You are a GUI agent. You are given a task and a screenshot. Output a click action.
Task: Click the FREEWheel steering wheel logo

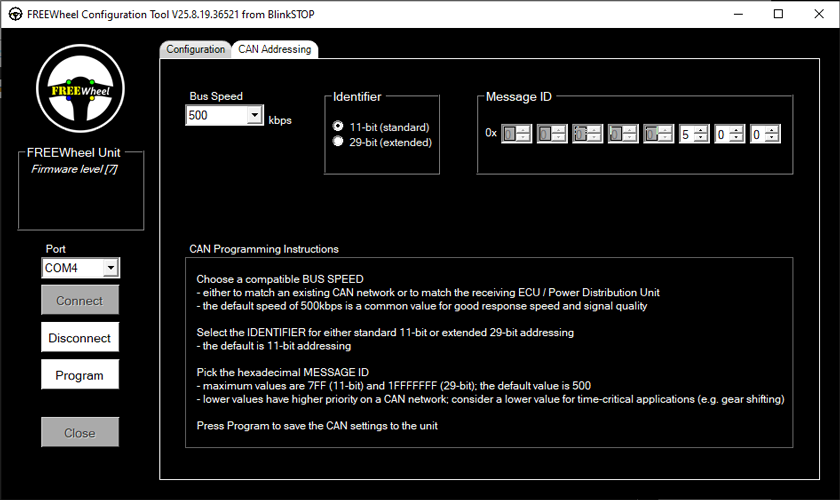80,89
